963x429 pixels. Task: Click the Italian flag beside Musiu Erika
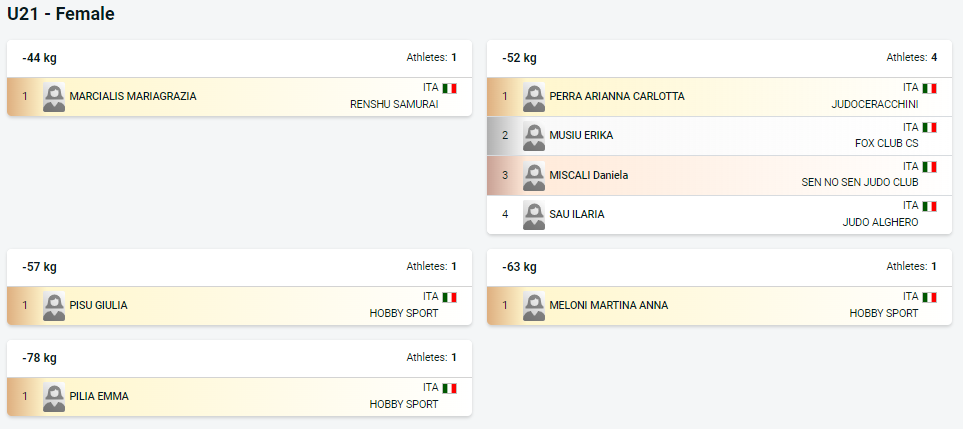click(929, 128)
